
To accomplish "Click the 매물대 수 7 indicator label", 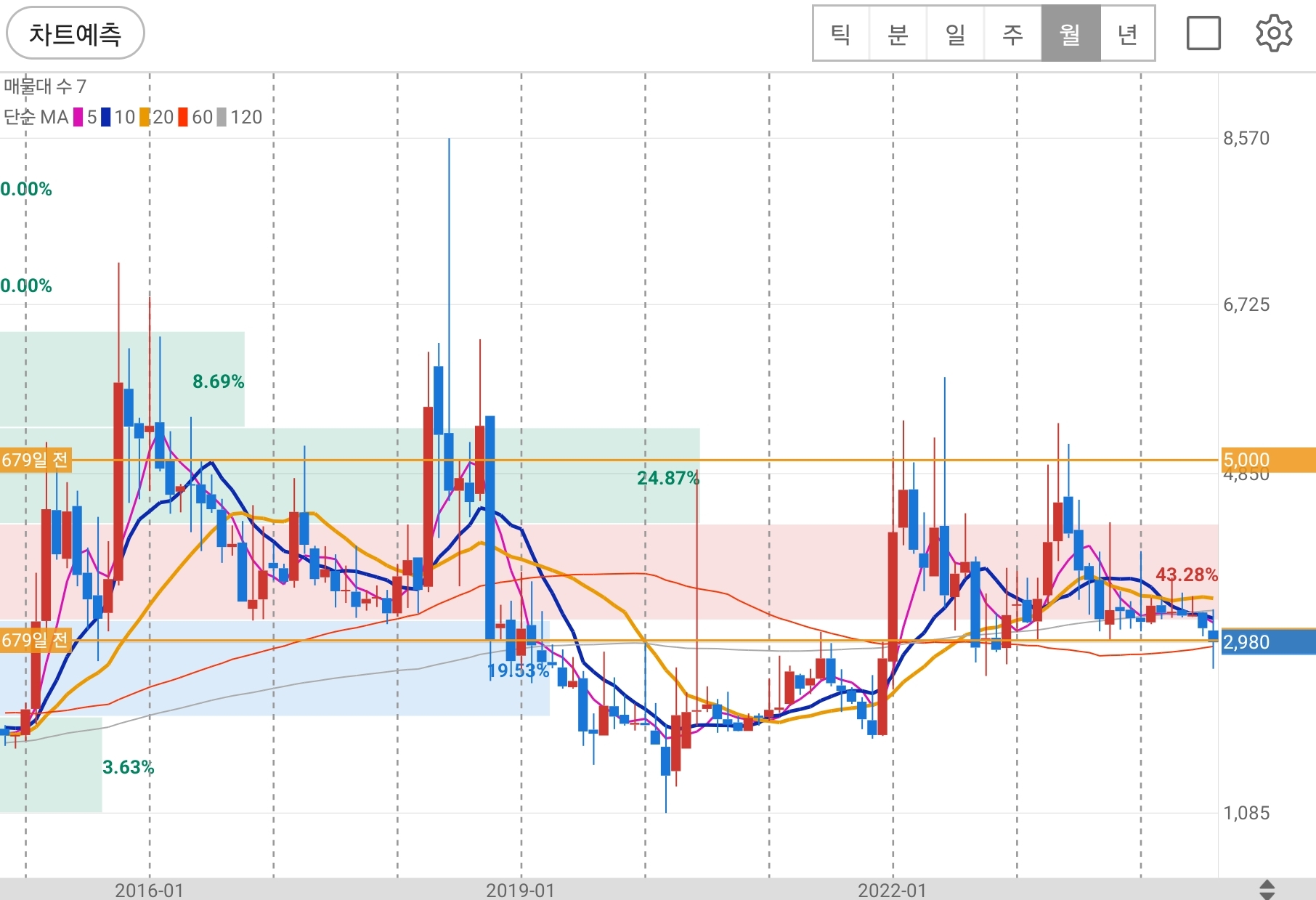I will 45,86.
